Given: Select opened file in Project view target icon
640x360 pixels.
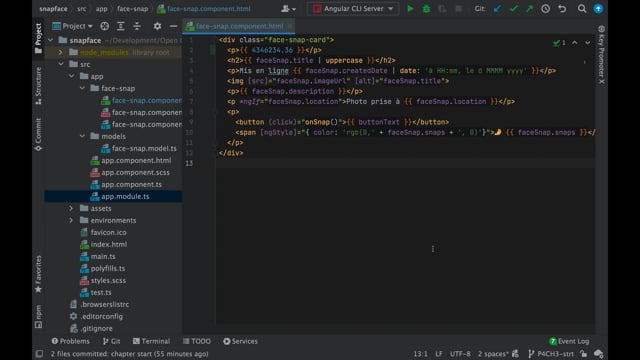Looking at the screenshot, I should (104, 26).
